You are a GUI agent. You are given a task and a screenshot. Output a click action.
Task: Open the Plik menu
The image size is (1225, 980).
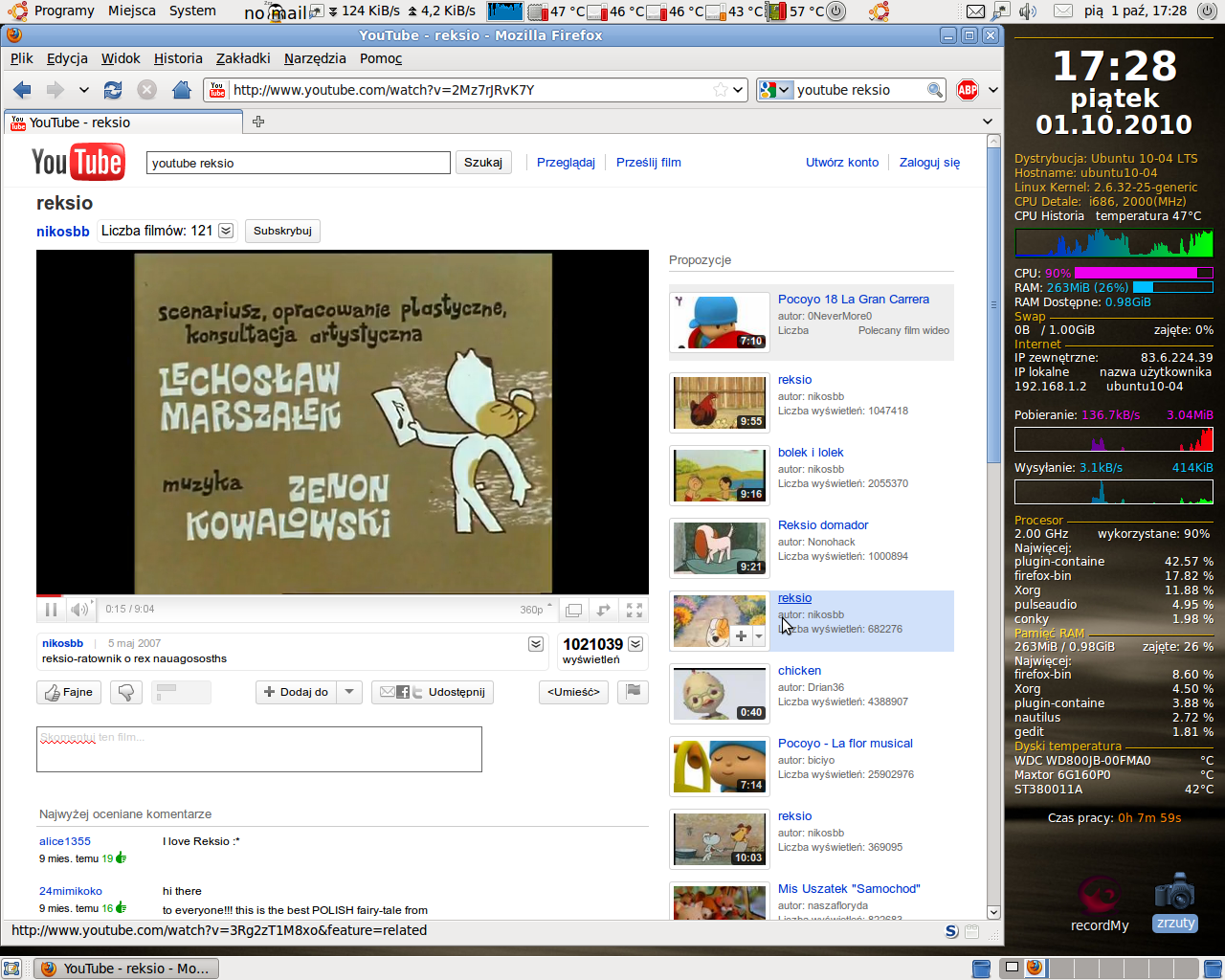[x=22, y=58]
